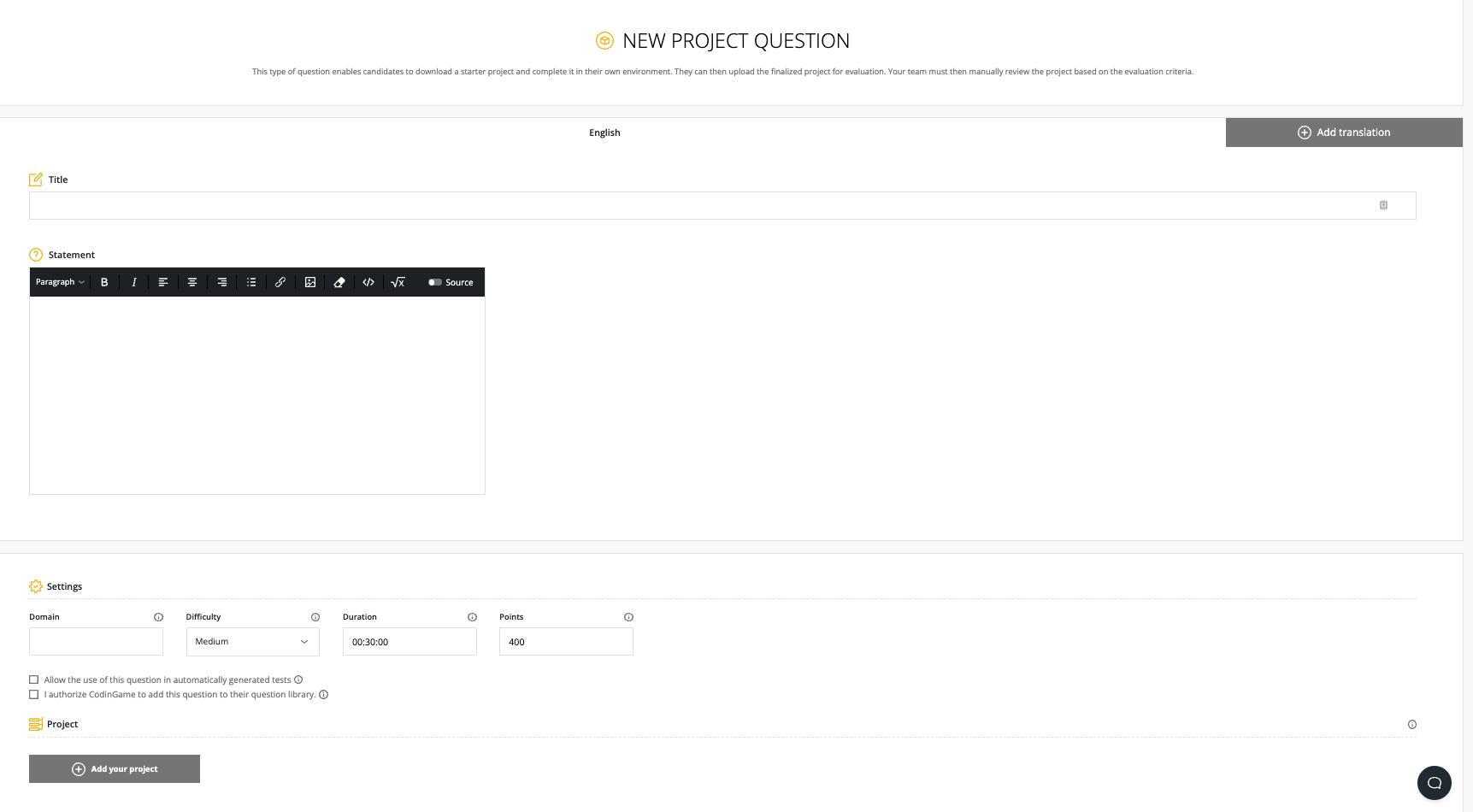Click the Add translation button
The image size is (1473, 812).
click(1343, 132)
